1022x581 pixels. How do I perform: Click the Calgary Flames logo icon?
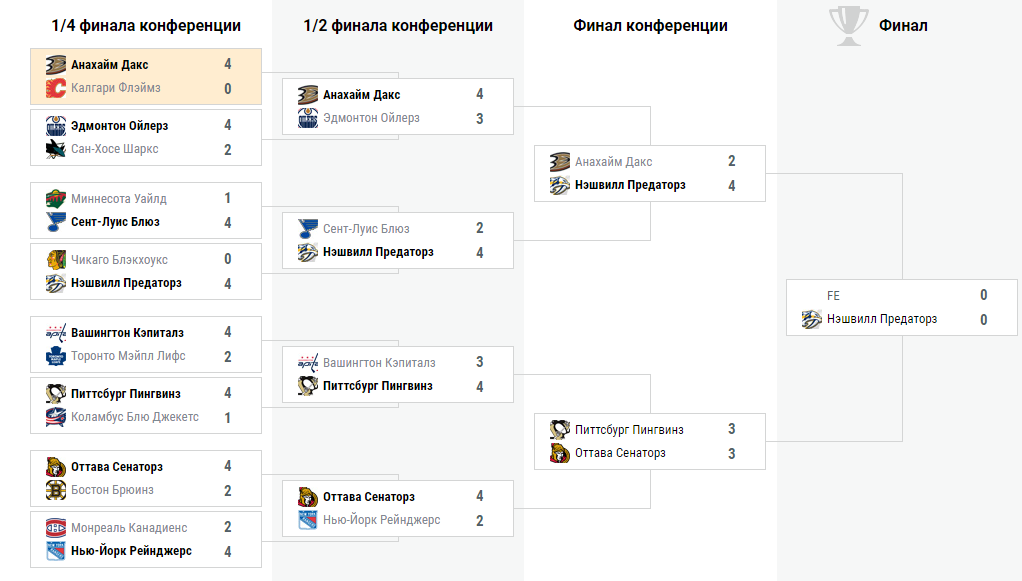coord(55,88)
